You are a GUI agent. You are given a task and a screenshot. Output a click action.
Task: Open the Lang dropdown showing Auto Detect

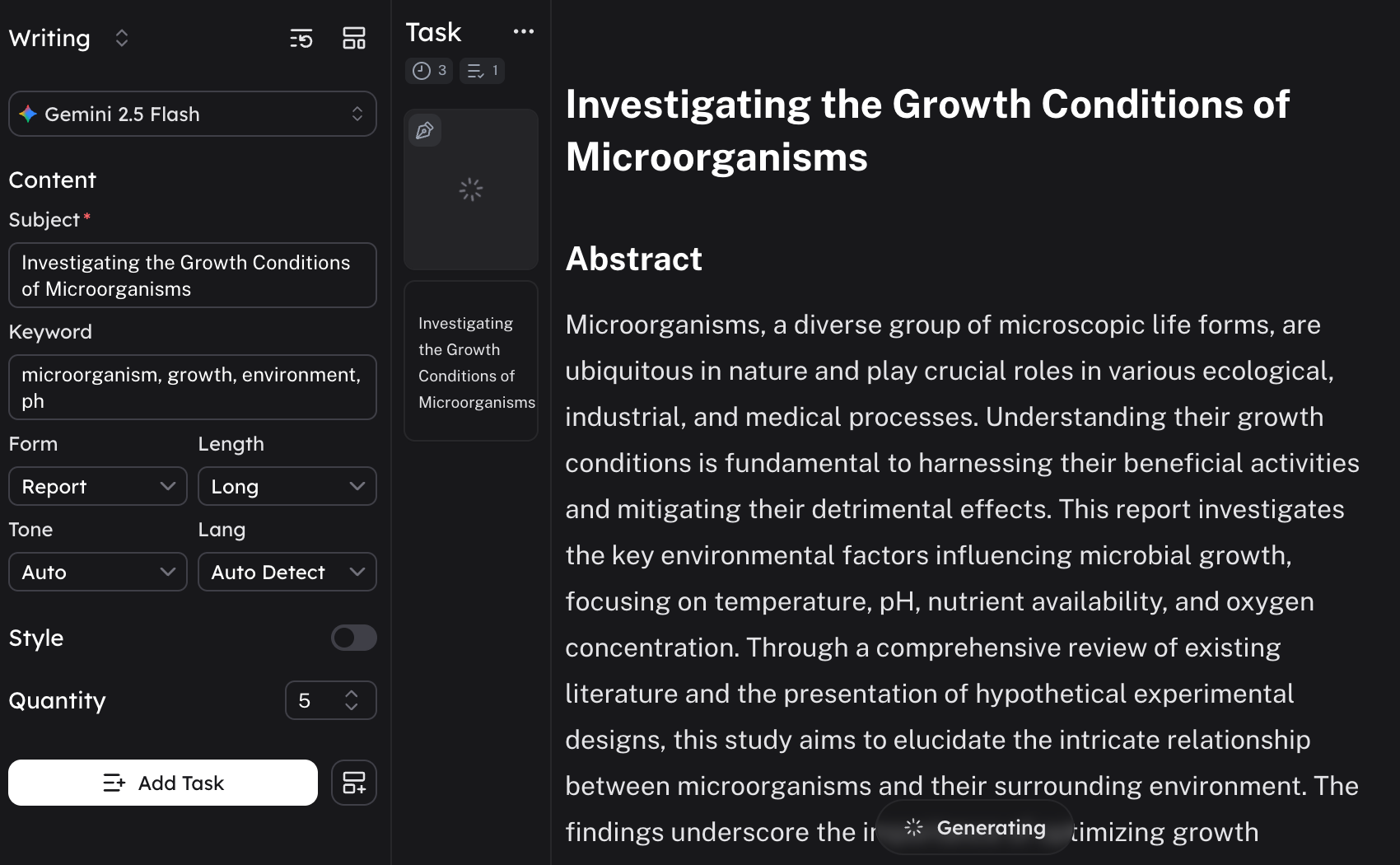coord(287,572)
